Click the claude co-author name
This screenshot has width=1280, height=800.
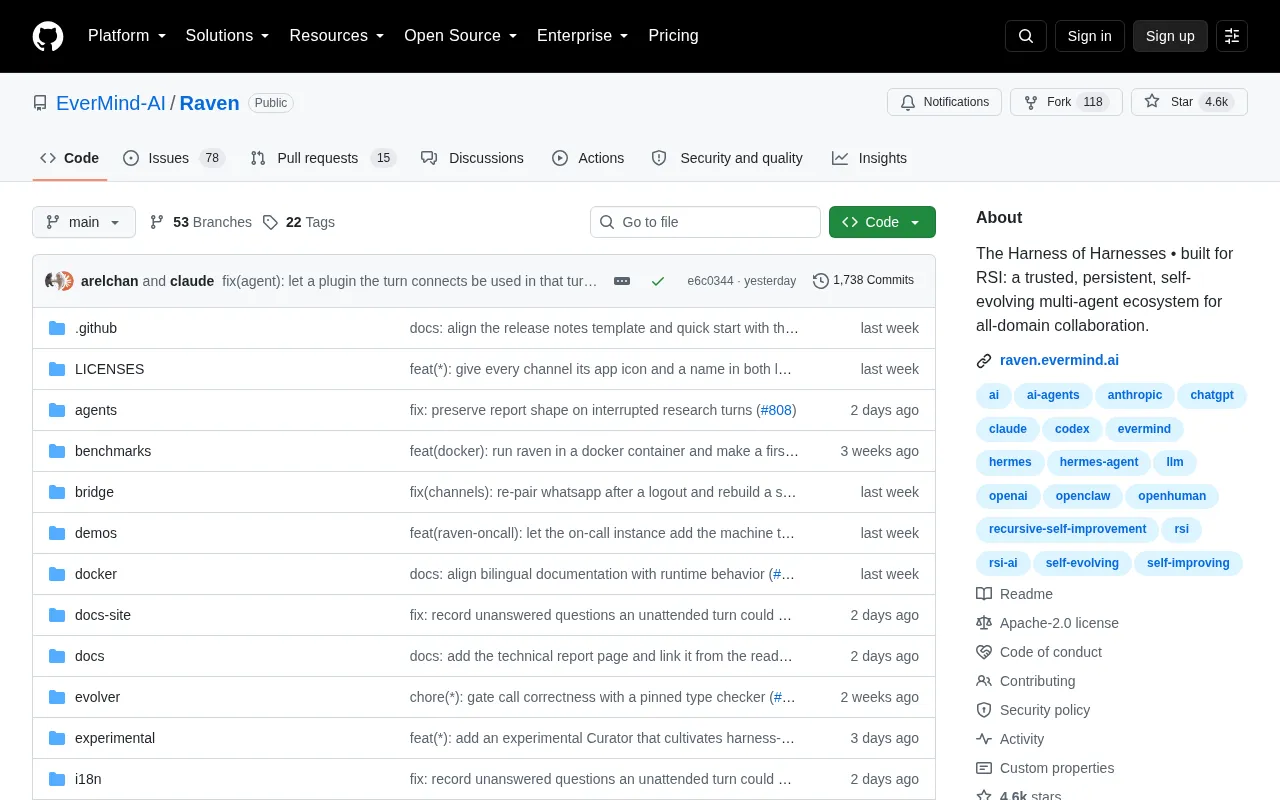[x=192, y=281]
